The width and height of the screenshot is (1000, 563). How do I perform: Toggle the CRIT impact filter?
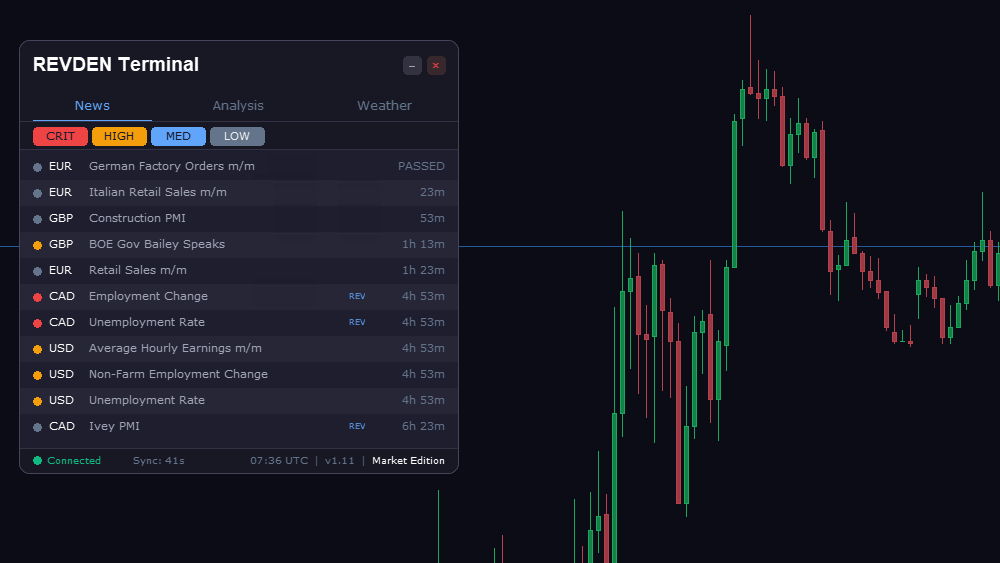coord(61,136)
